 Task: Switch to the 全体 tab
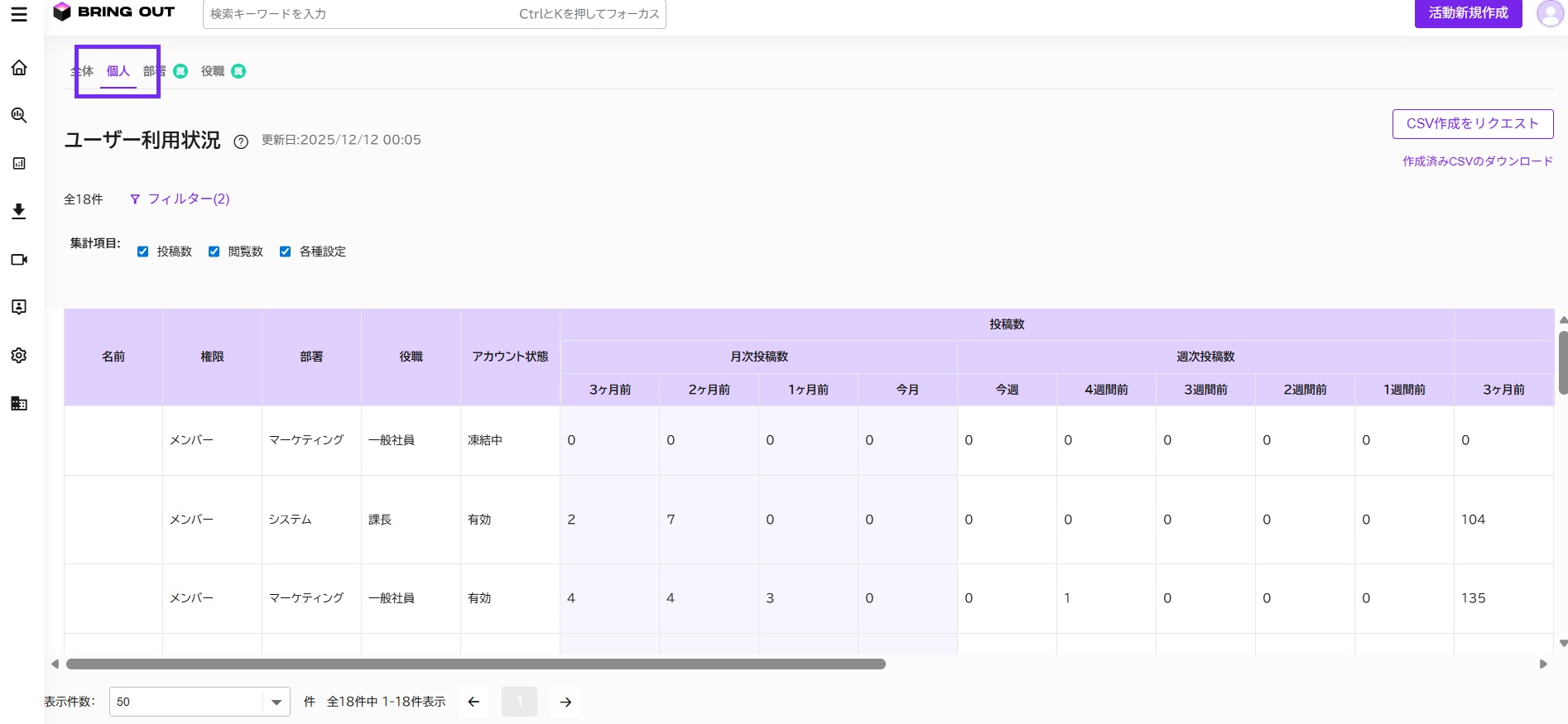(x=82, y=71)
